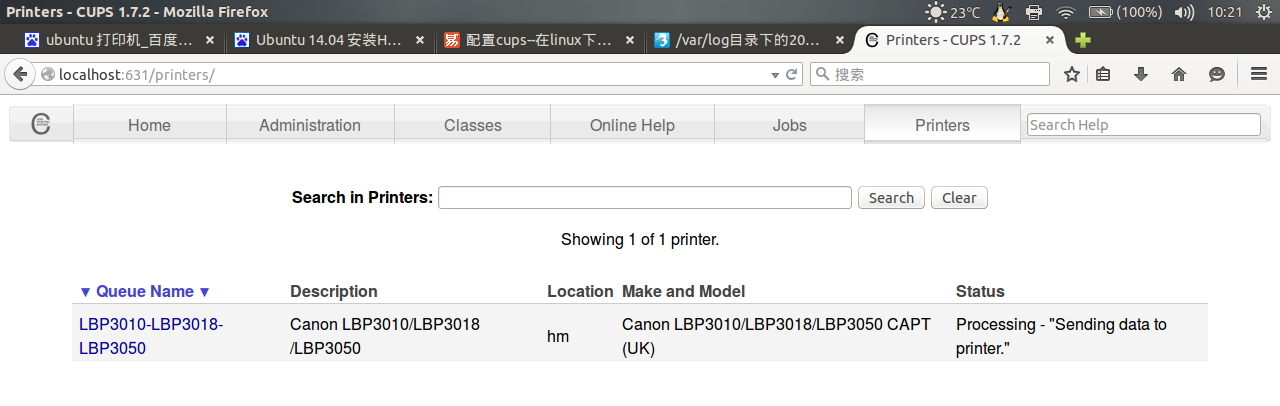This screenshot has height=406, width=1280.
Task: Open the sound volume indicator
Action: 1184,12
